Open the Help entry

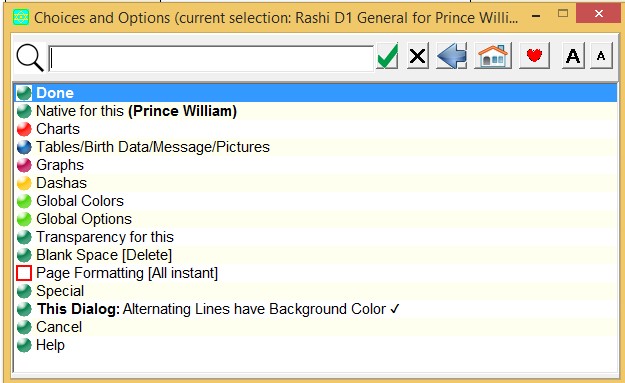(x=315, y=345)
